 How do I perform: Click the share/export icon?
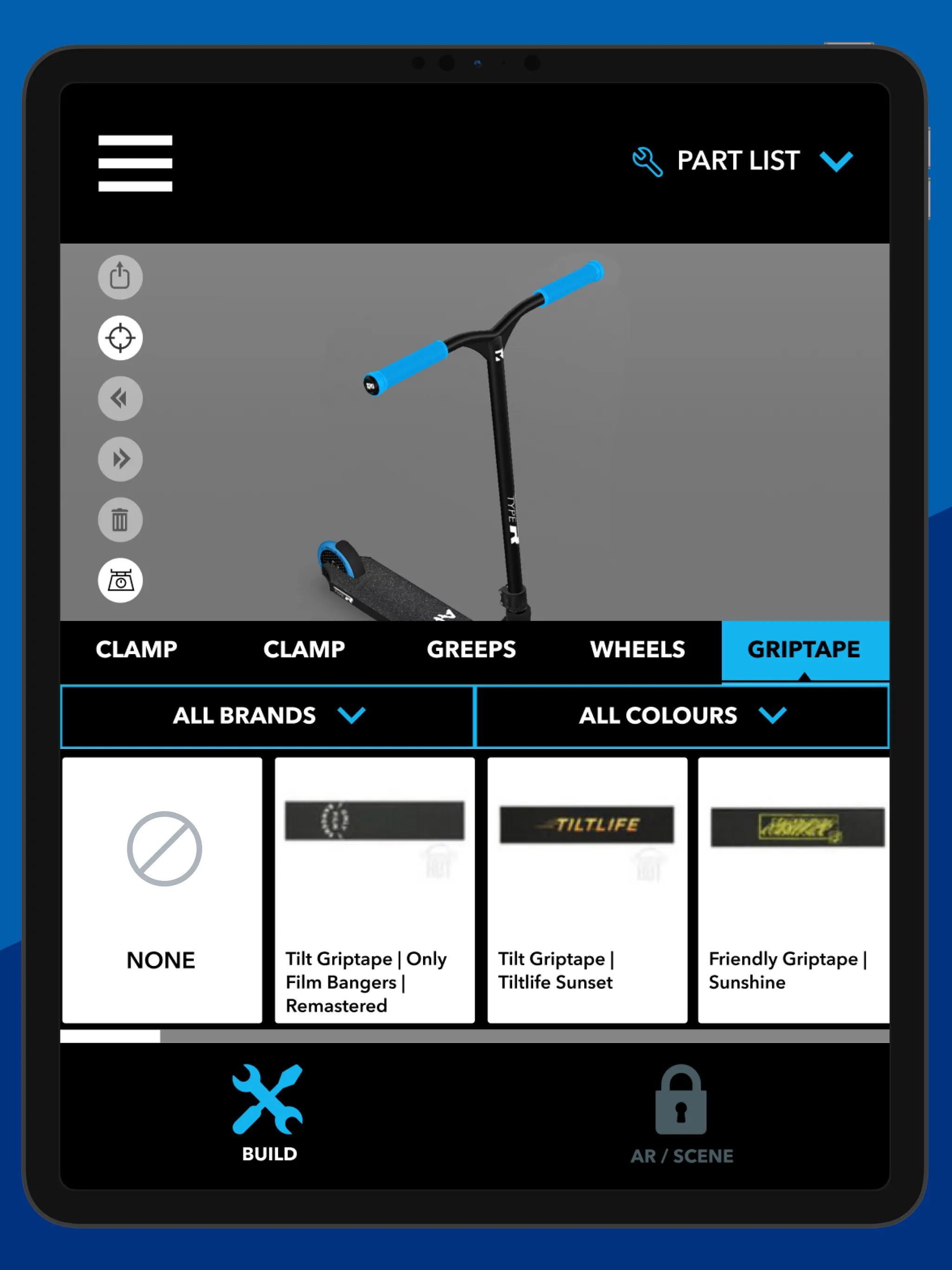(x=120, y=277)
